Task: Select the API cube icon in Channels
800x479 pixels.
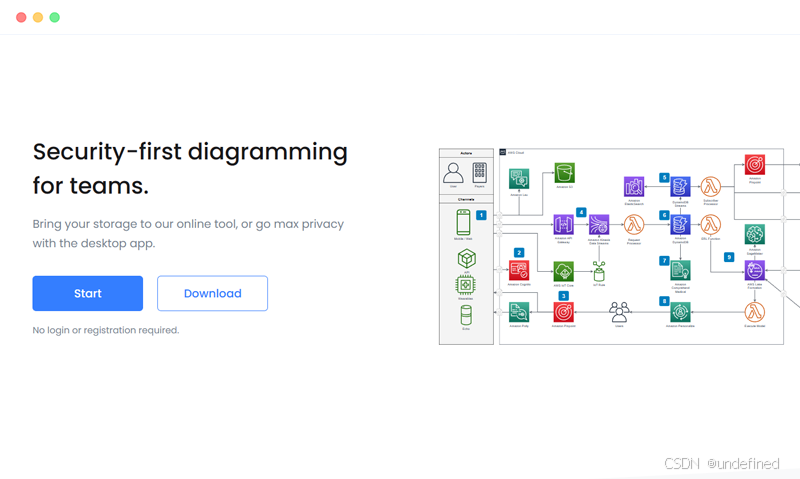Action: 466,259
